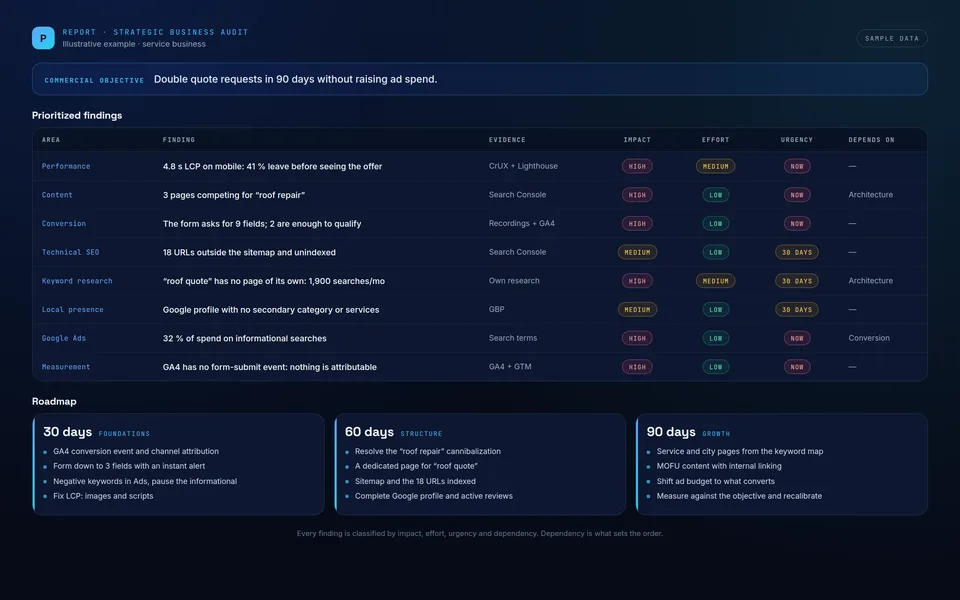
Task: Click the form asks for 9 fields finding
Action: click(262, 223)
